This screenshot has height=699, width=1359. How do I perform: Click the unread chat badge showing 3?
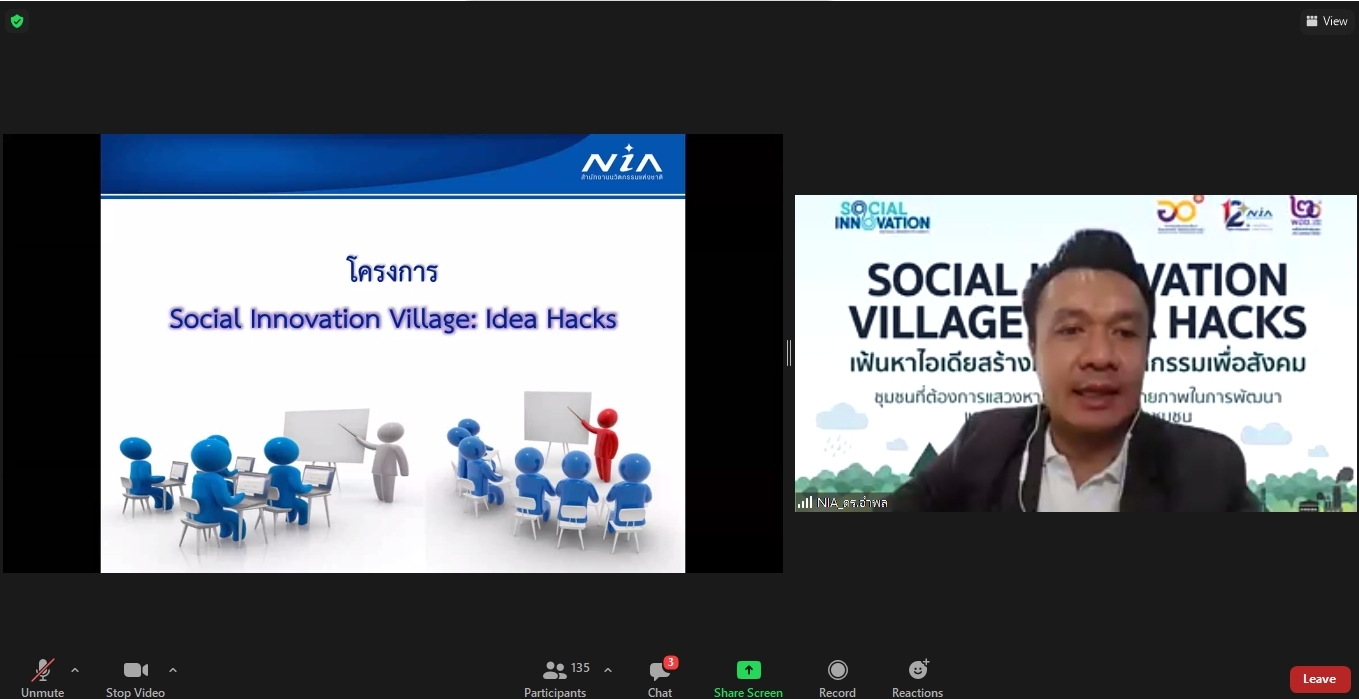click(671, 662)
